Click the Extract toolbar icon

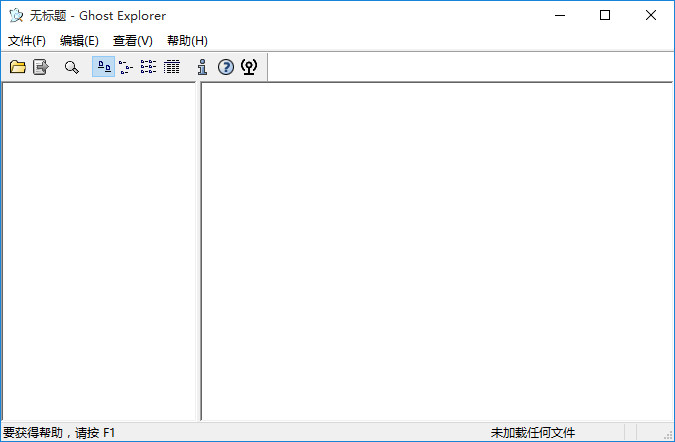click(41, 67)
